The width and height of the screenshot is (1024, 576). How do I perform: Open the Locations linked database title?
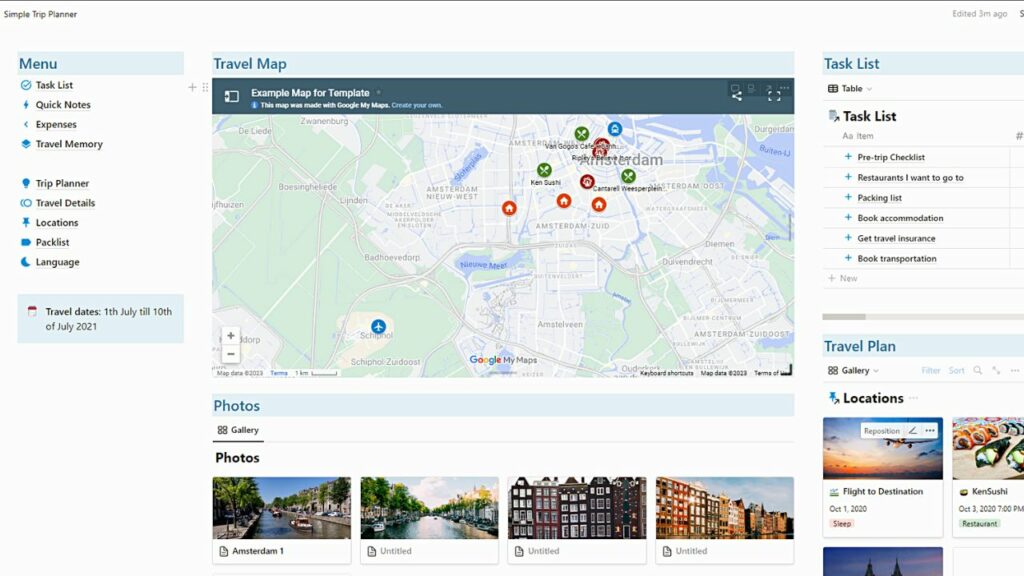point(873,398)
